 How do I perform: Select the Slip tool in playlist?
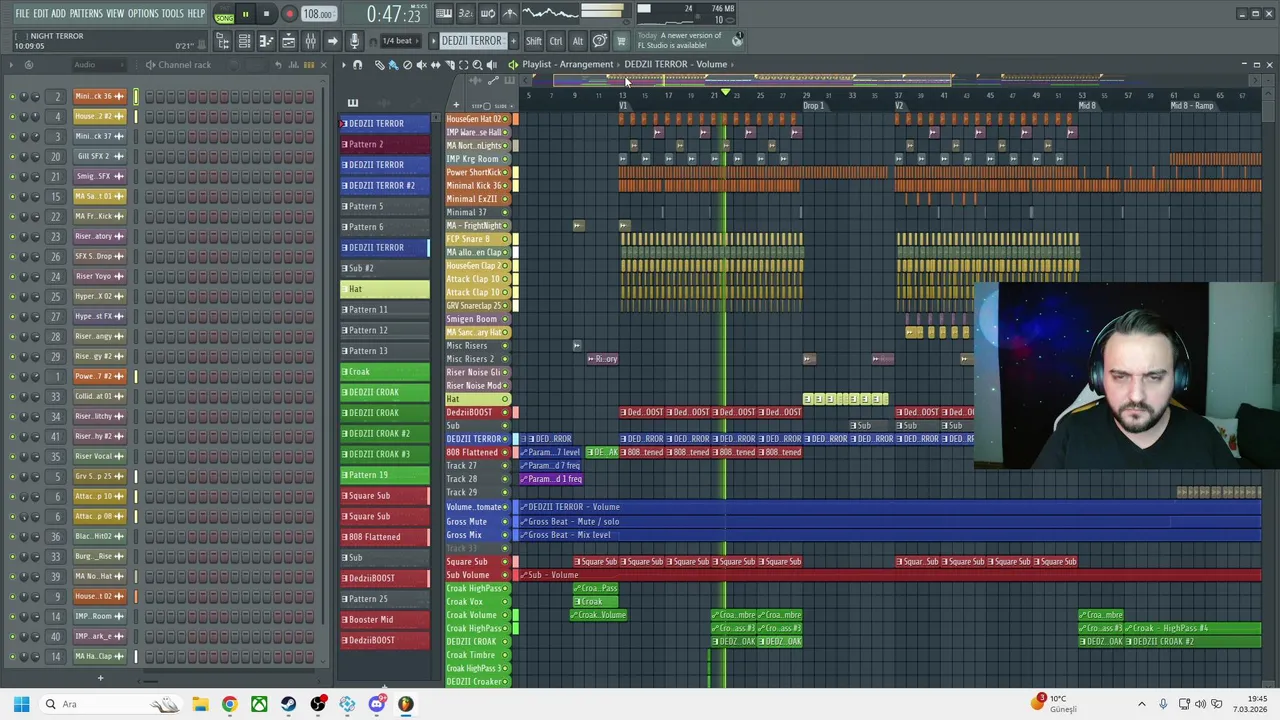click(435, 65)
